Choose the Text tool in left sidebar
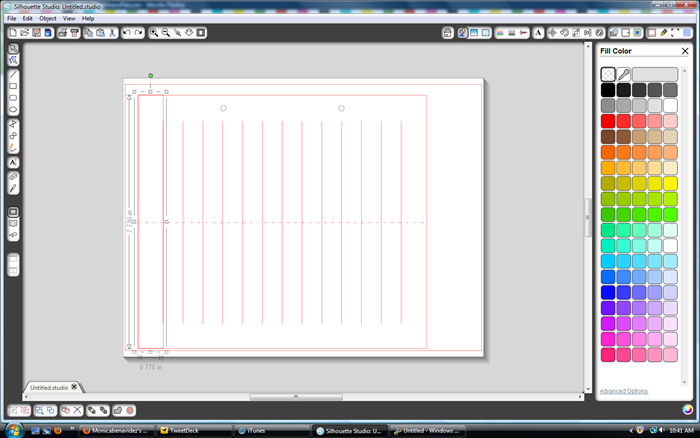700x438 pixels. (x=13, y=163)
